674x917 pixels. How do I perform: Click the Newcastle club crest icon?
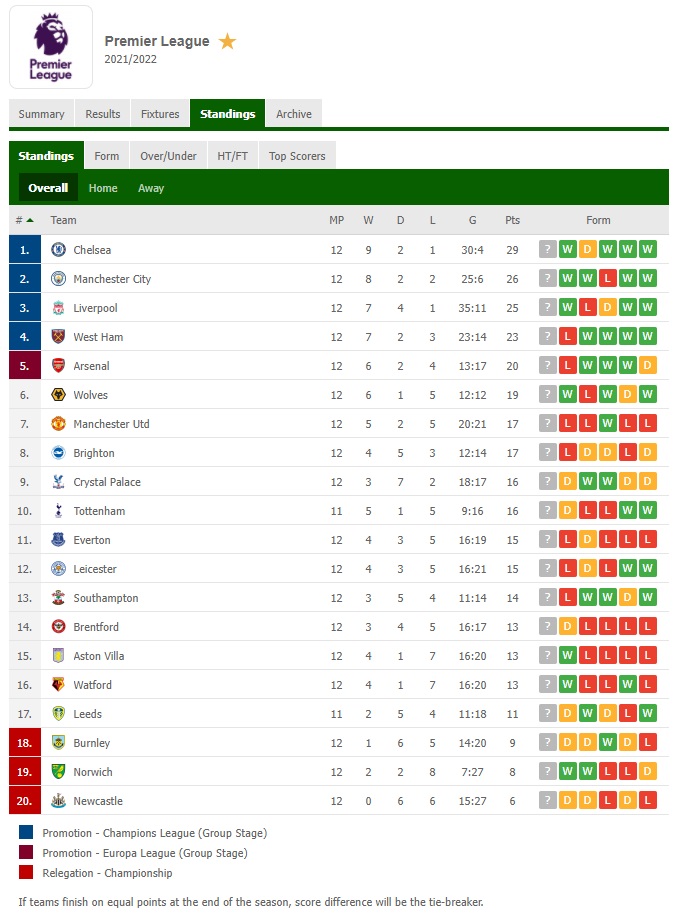(x=58, y=801)
